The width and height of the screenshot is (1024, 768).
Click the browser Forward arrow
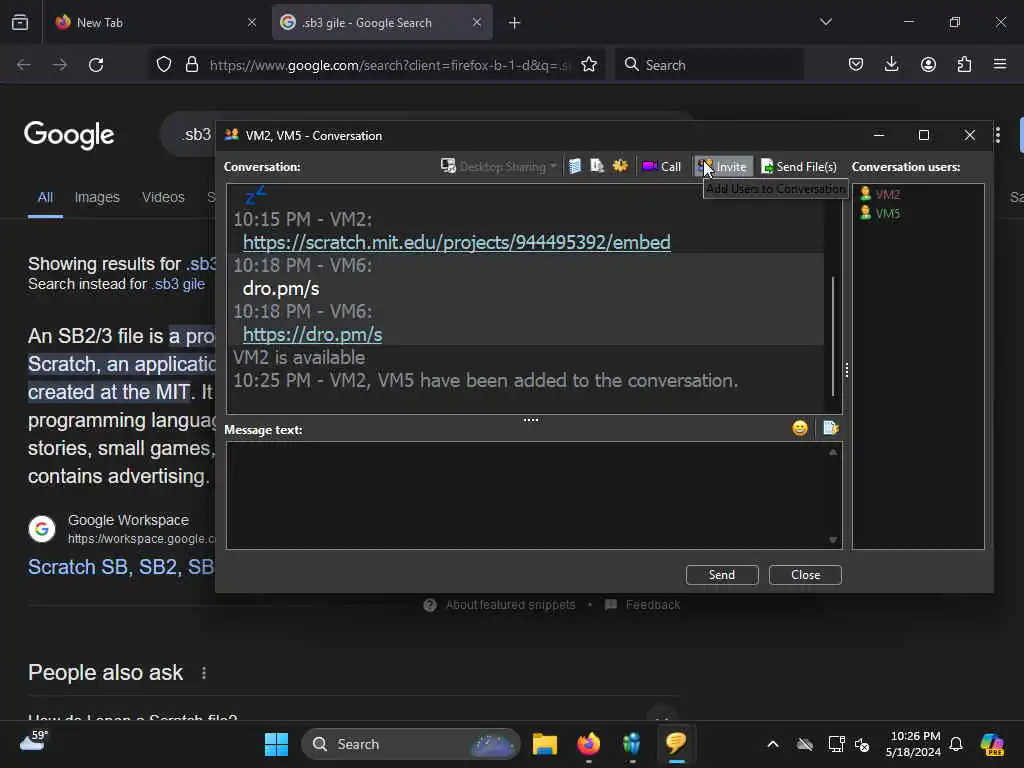tap(60, 65)
